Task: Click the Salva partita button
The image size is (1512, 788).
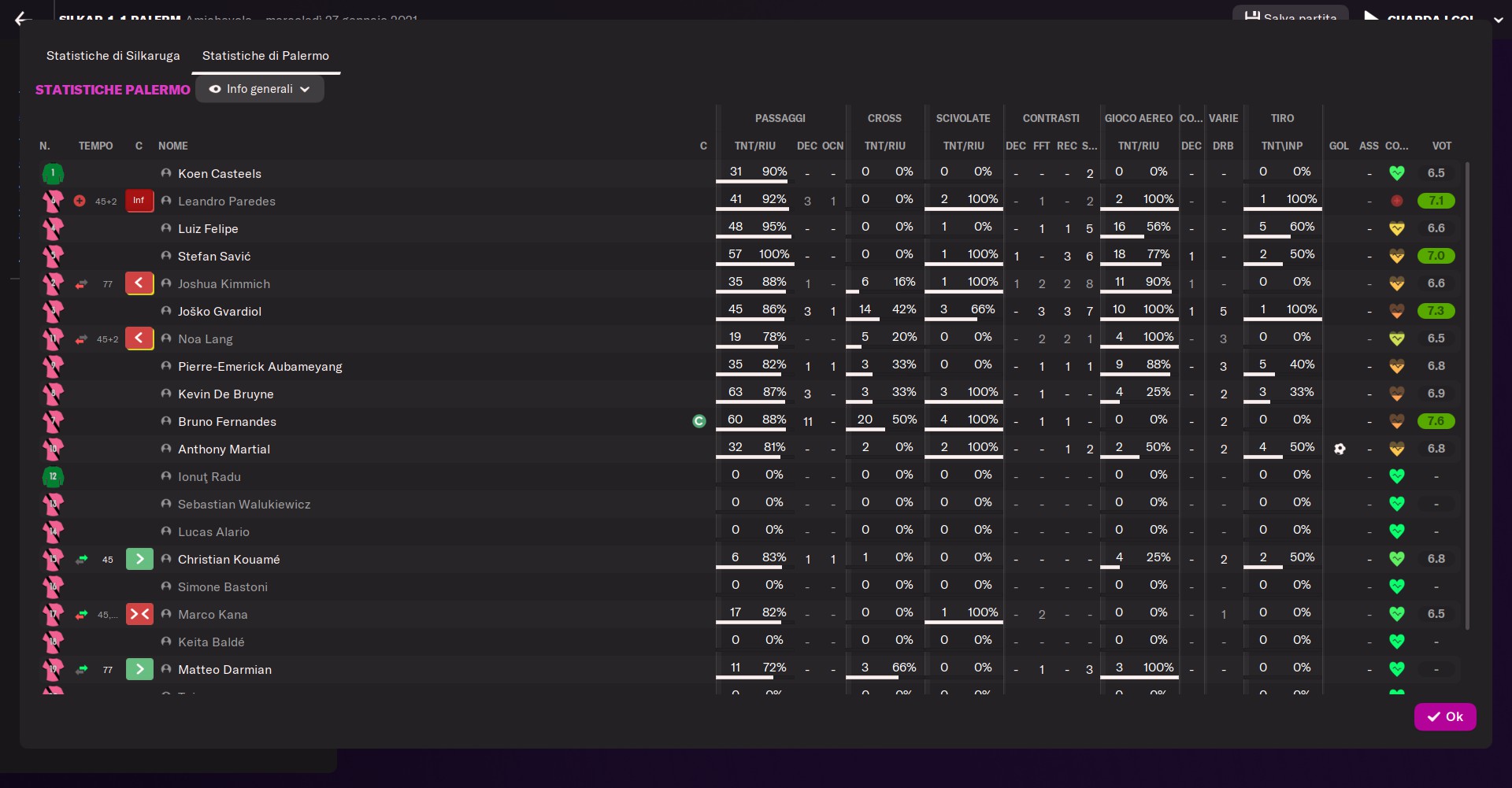Action: [x=1291, y=16]
